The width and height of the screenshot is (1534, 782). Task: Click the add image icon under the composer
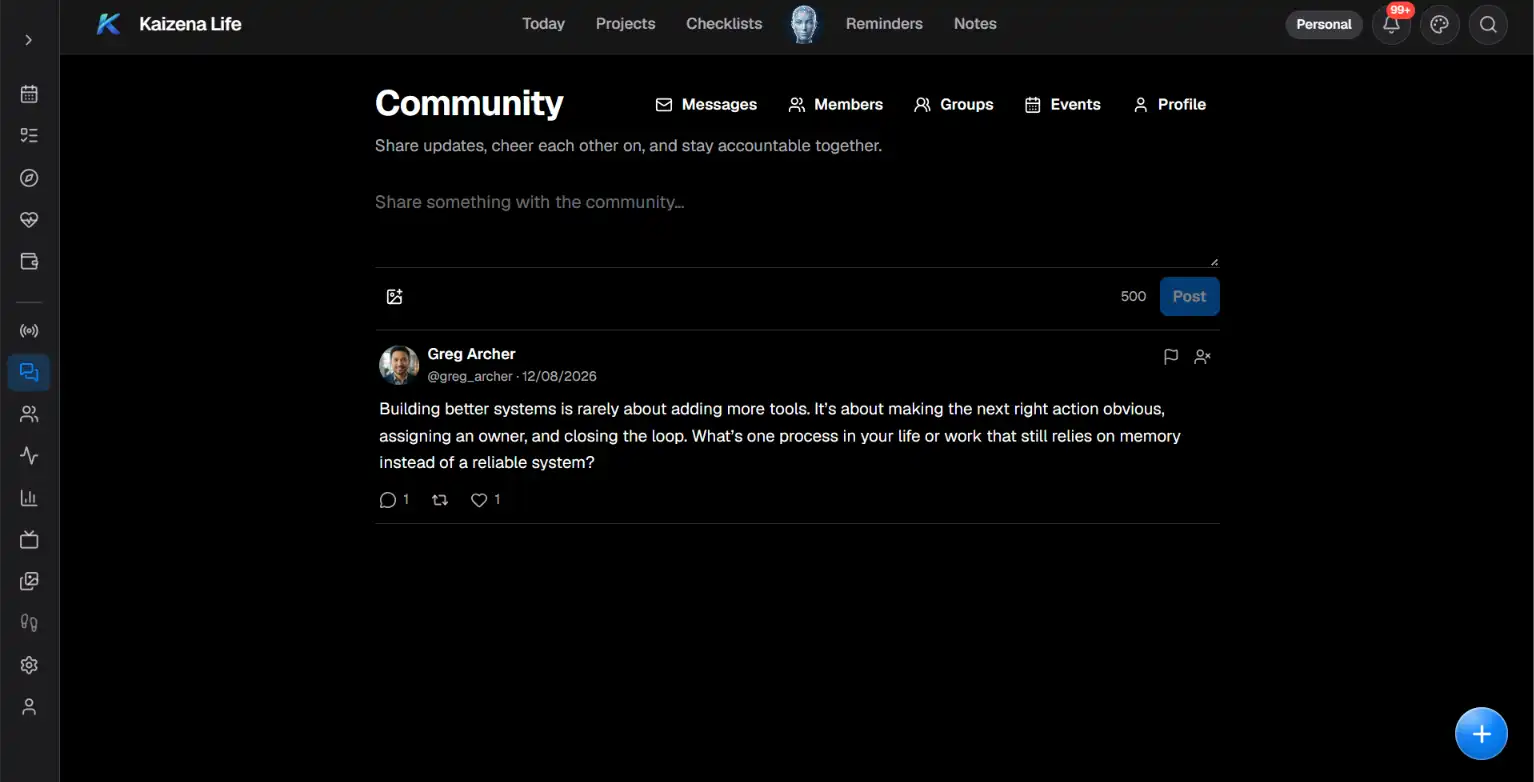coord(394,297)
